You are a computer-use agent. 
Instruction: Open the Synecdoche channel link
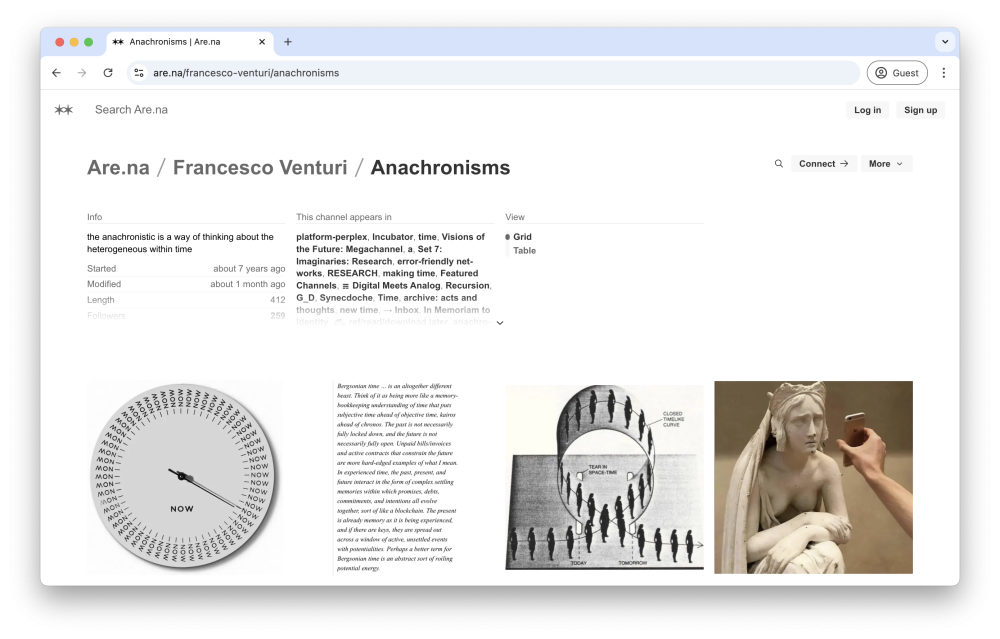[346, 298]
